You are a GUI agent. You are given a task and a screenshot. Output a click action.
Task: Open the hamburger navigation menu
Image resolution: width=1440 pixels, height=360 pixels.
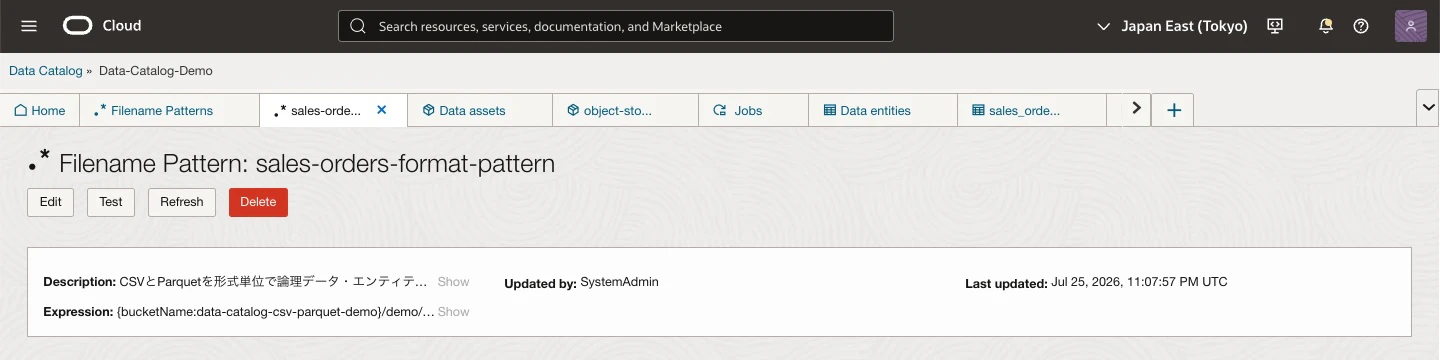coord(29,26)
